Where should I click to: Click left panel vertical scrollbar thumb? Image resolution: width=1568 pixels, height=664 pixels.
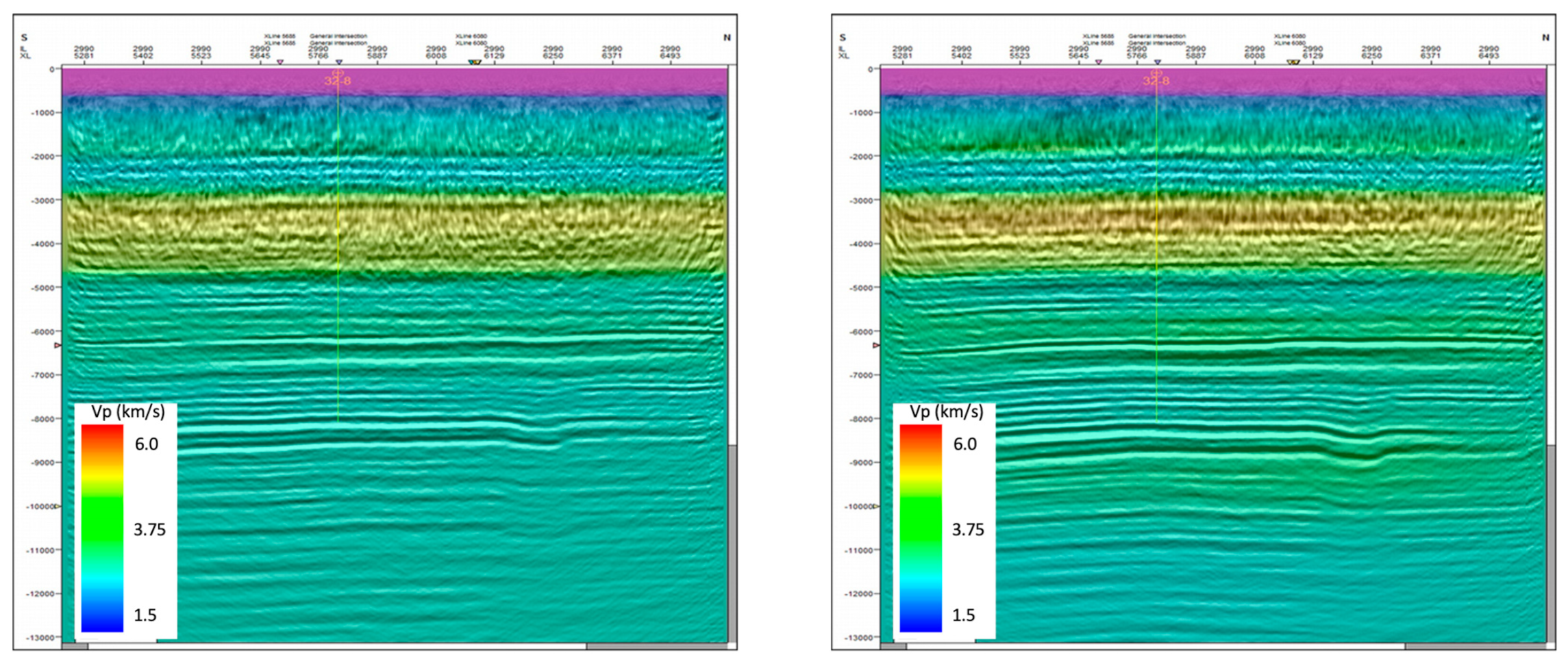(x=732, y=543)
